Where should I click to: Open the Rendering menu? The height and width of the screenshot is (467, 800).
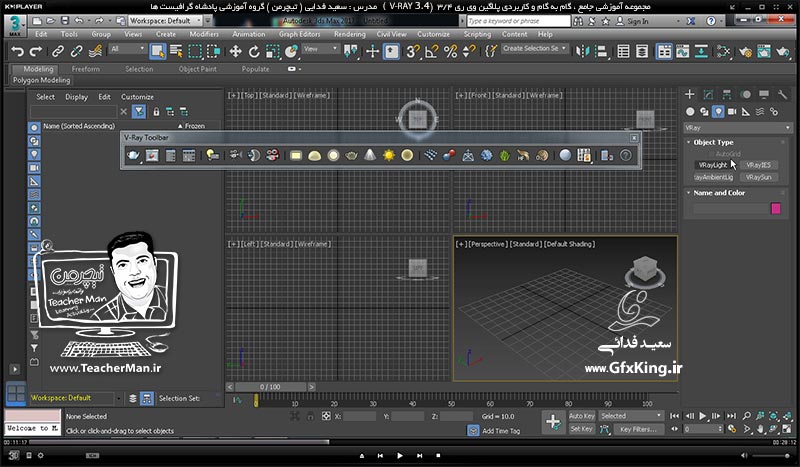(349, 34)
